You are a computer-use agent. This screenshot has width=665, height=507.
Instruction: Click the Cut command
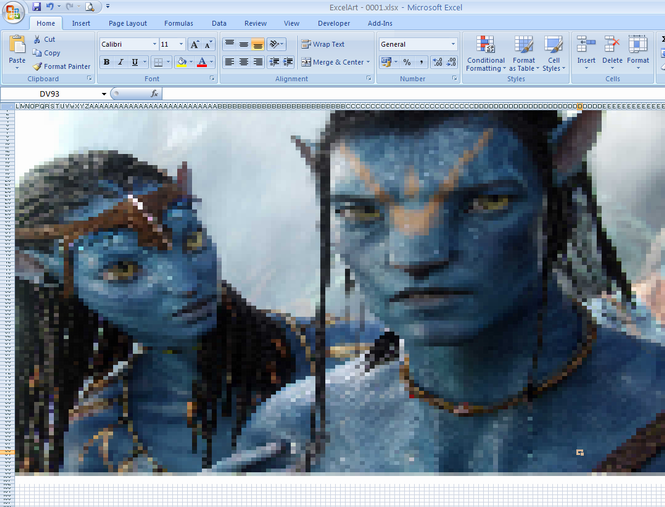coord(44,40)
